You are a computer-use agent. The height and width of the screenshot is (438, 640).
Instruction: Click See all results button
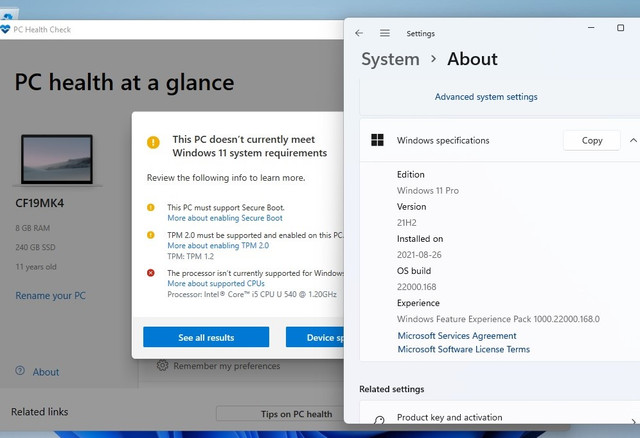206,337
